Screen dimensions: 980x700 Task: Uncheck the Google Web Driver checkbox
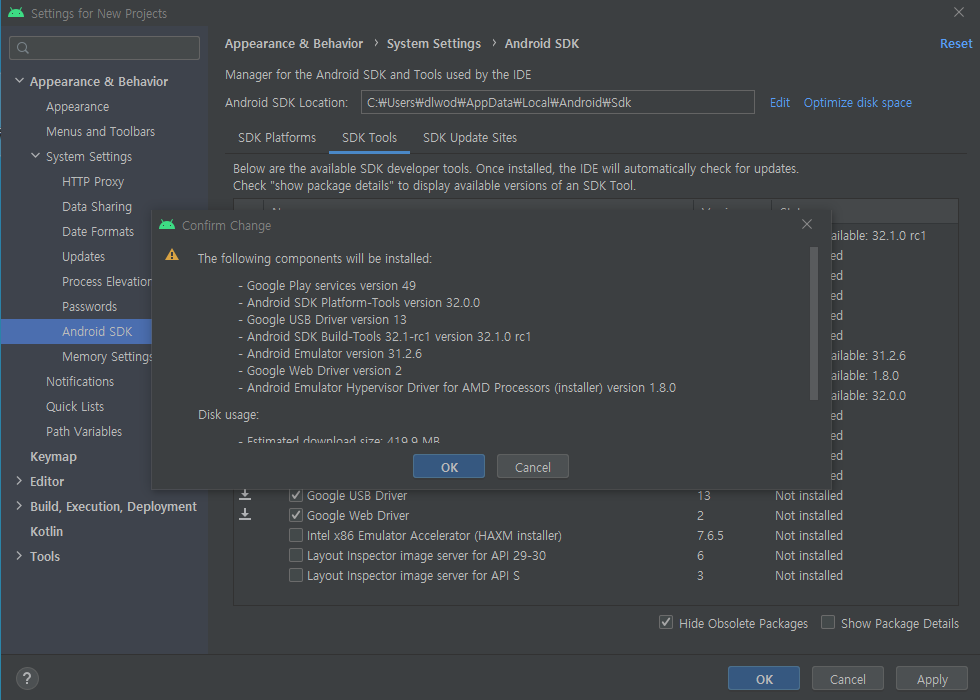coord(296,516)
